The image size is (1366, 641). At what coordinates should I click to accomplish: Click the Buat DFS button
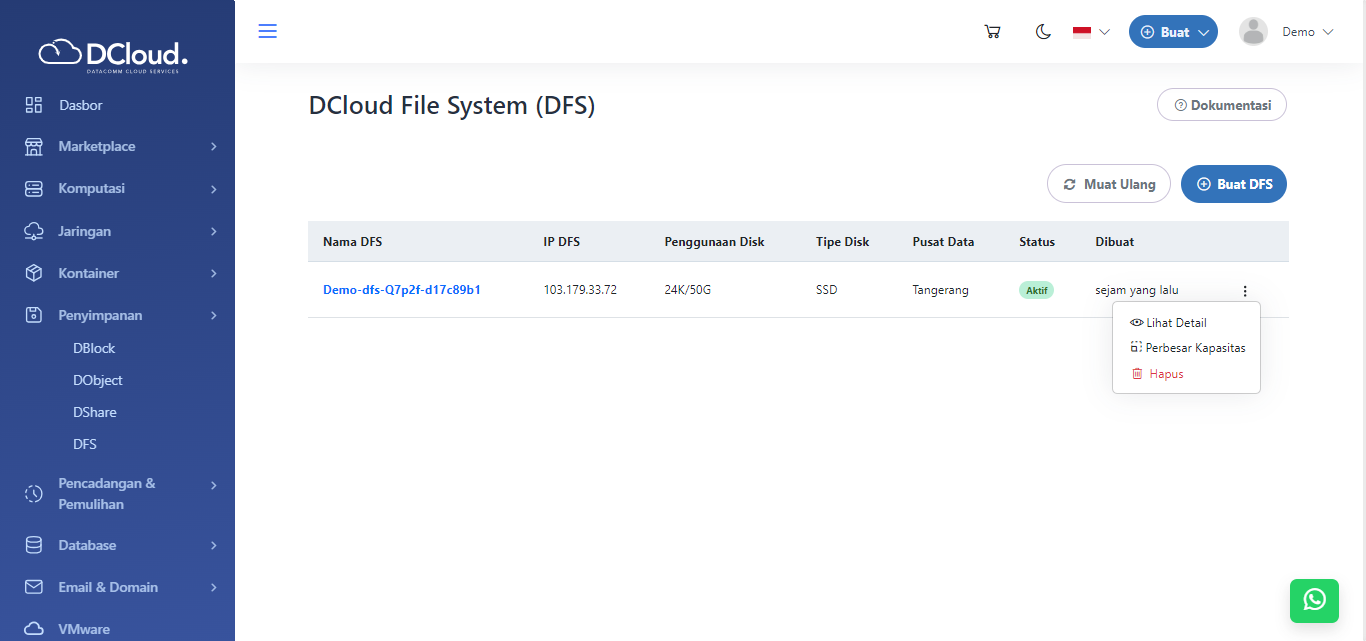(x=1233, y=184)
